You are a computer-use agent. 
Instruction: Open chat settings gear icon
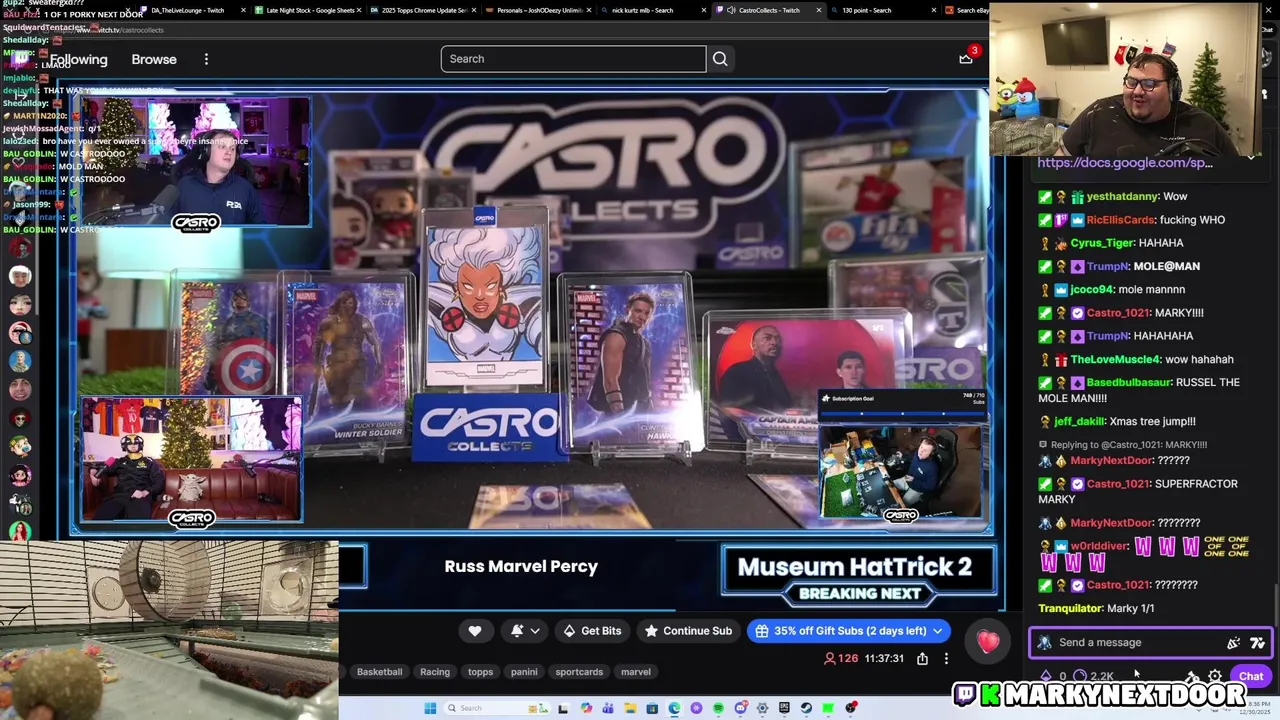1215,676
